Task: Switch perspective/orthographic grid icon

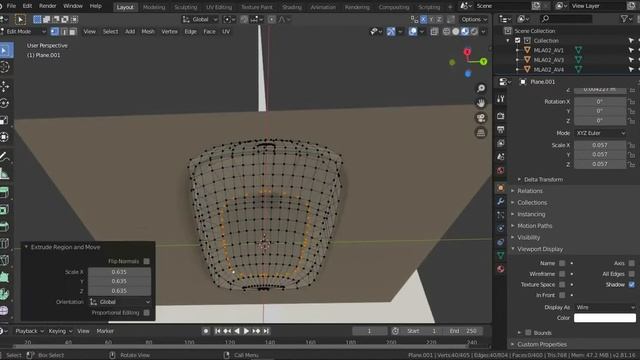Action: pos(481,132)
